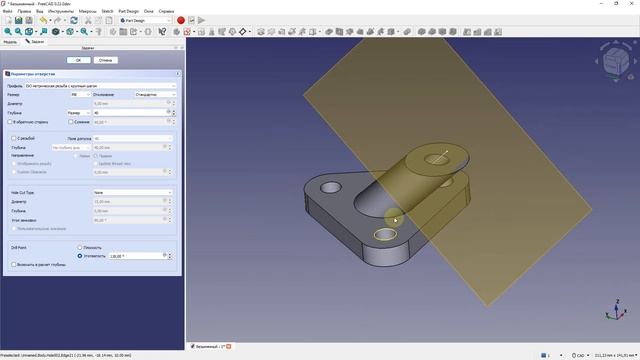The width and height of the screenshot is (640, 360).
Task: Click the Create sketch icon
Action: click(187, 31)
